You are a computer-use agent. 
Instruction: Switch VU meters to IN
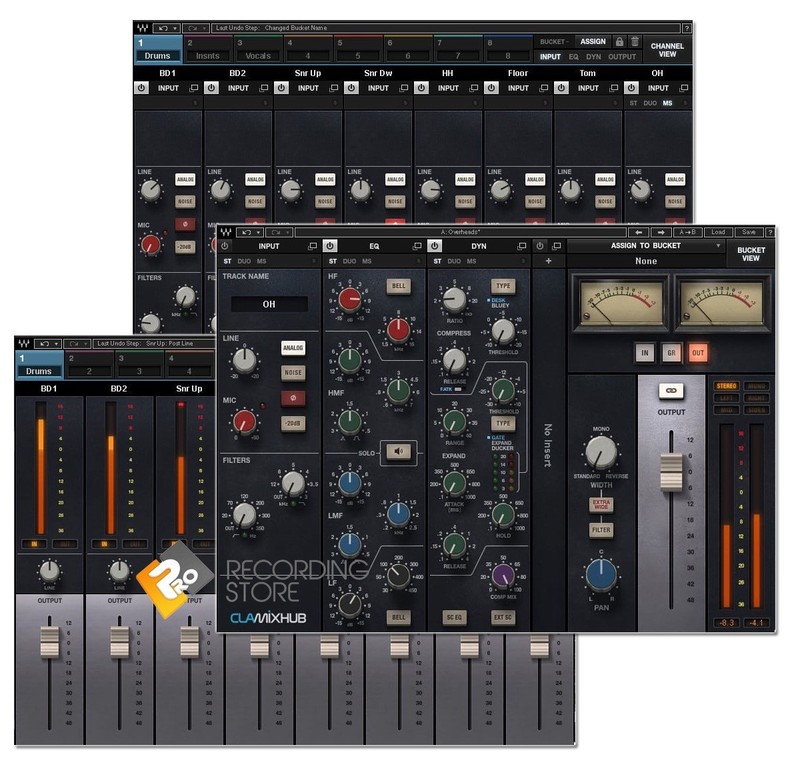click(644, 353)
